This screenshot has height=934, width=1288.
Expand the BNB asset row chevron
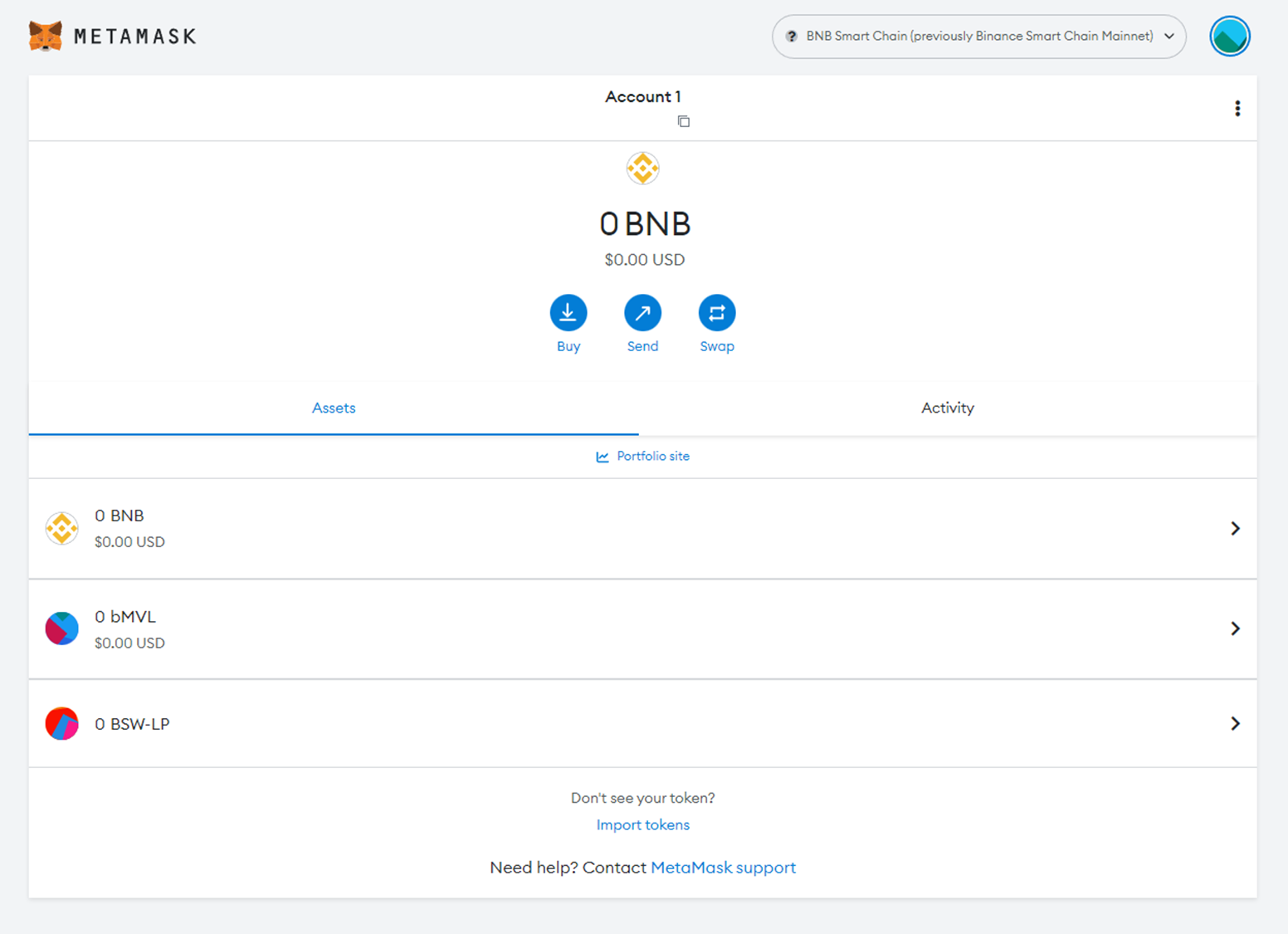coord(1235,528)
